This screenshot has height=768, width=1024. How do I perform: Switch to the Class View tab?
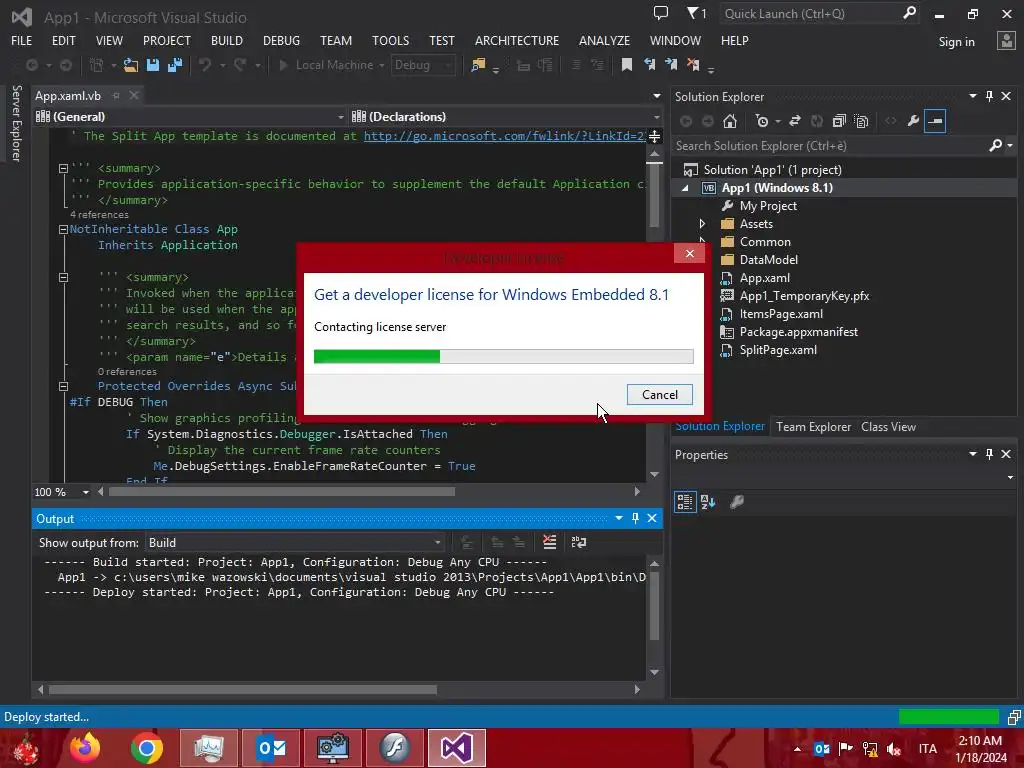888,426
